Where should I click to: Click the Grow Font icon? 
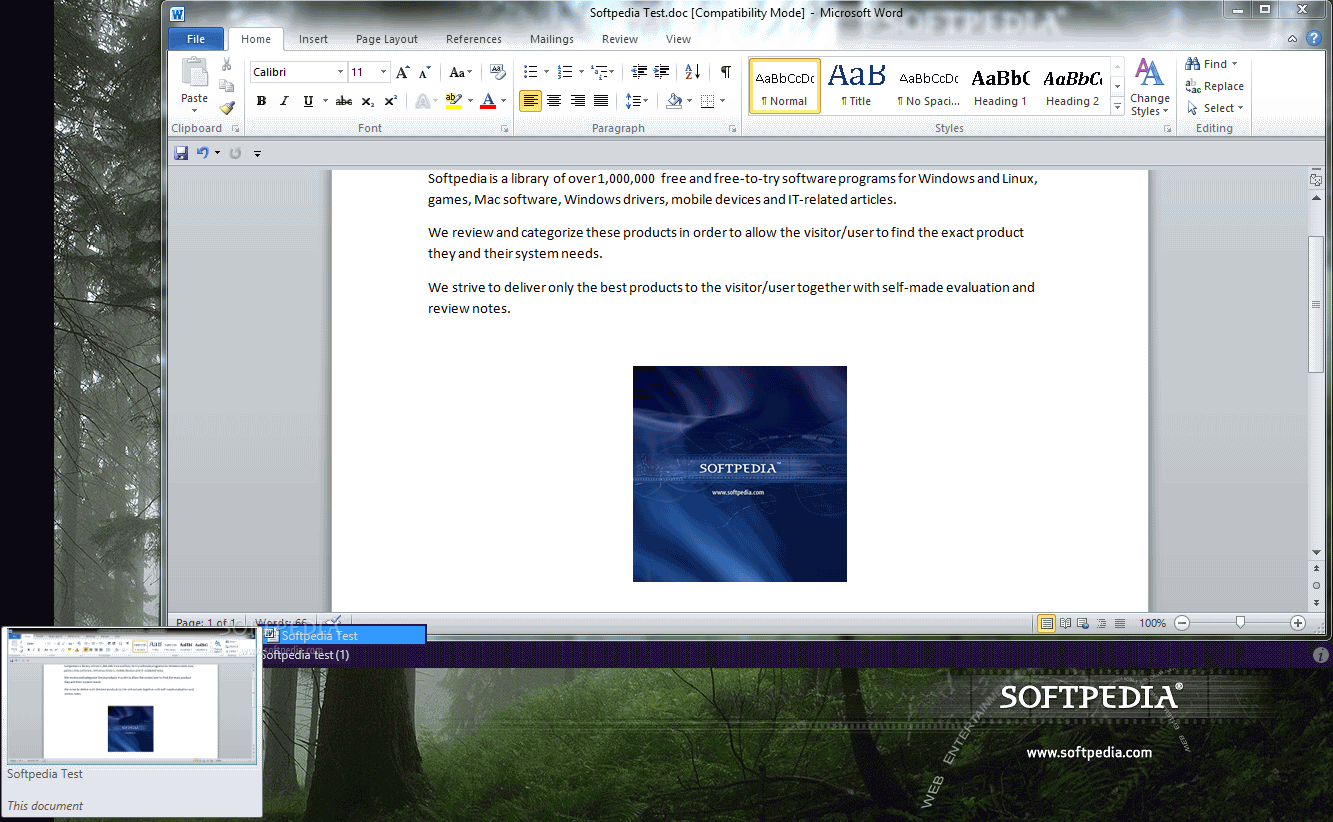click(402, 72)
